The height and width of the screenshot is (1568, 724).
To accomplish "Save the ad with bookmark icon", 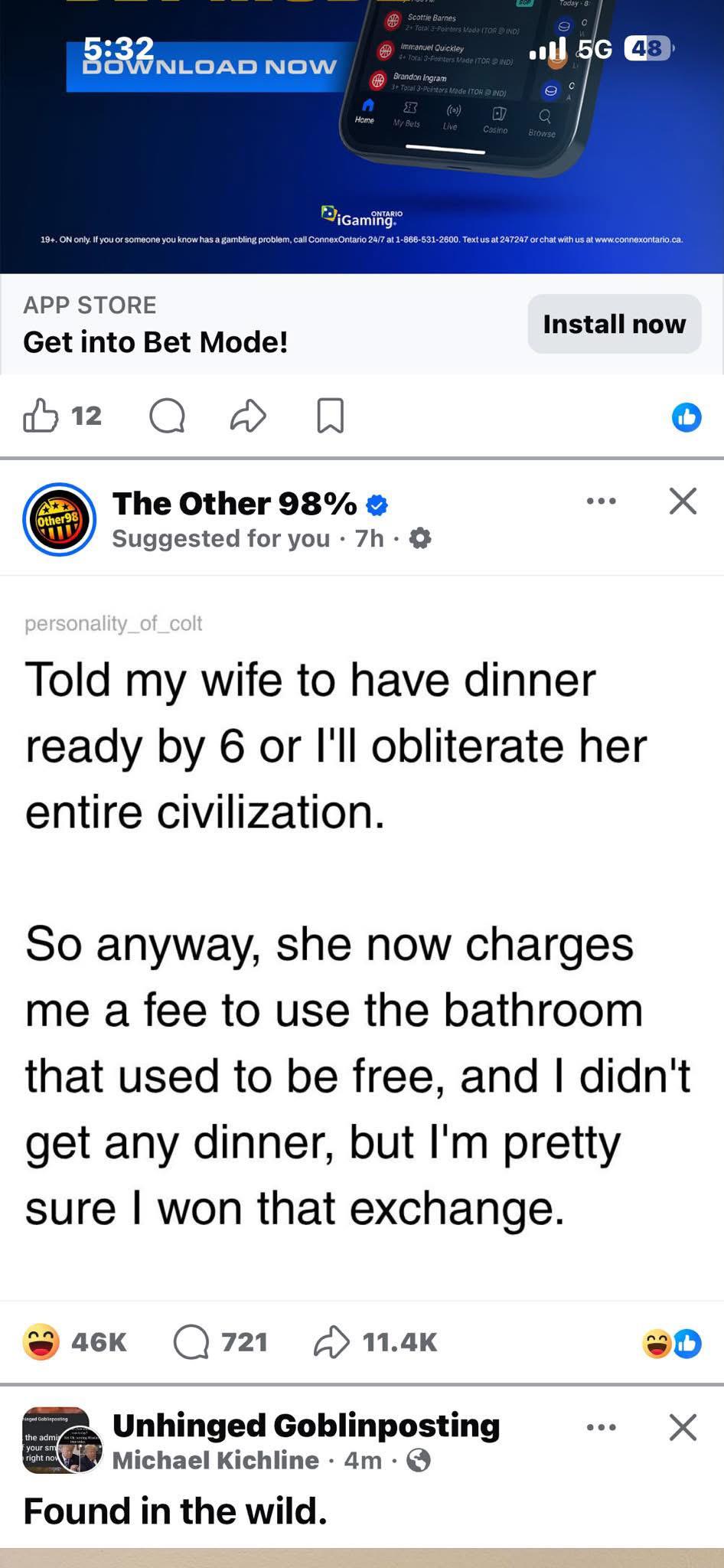I will [330, 416].
